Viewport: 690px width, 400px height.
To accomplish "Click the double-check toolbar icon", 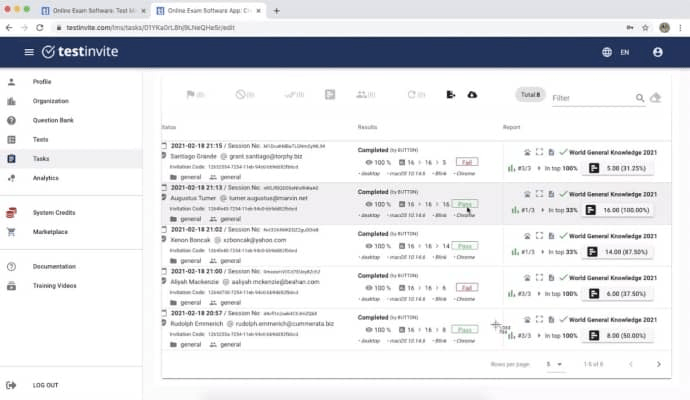I will [290, 95].
